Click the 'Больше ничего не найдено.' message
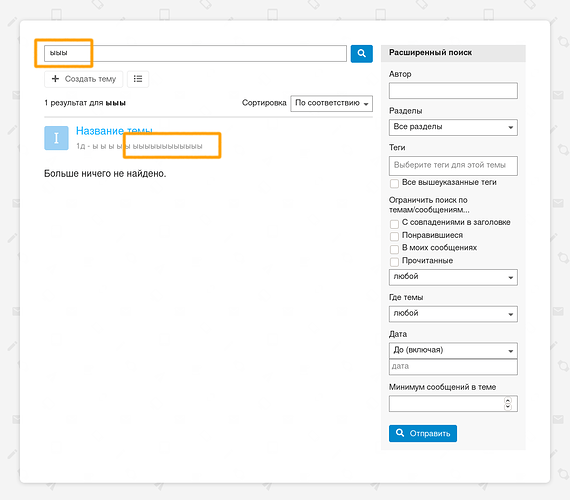 tap(105, 173)
